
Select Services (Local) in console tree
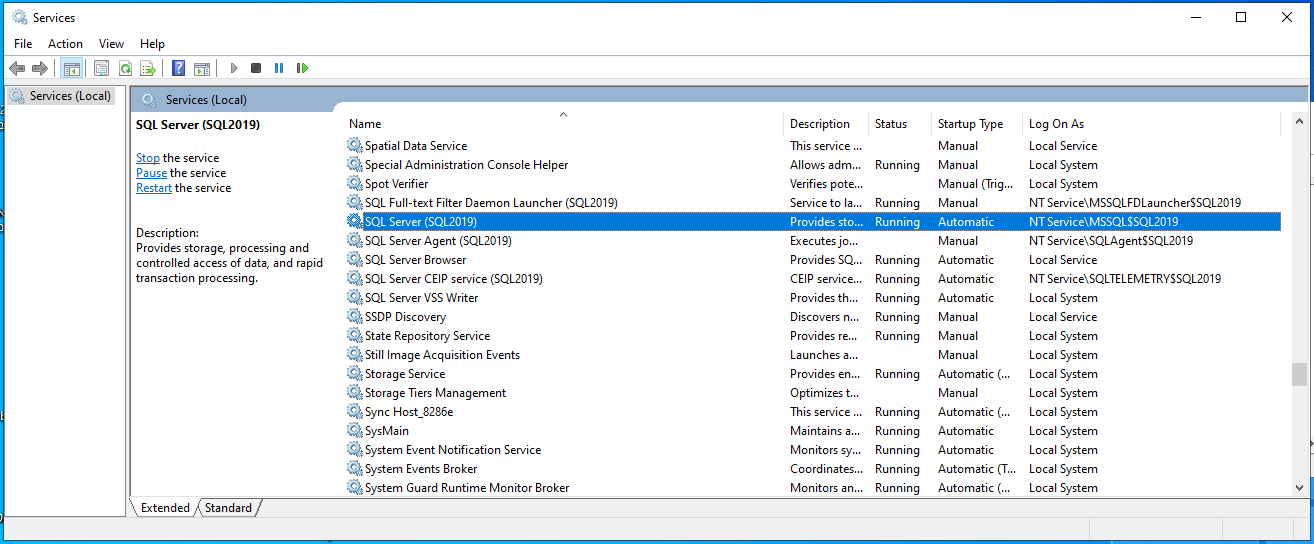click(70, 96)
